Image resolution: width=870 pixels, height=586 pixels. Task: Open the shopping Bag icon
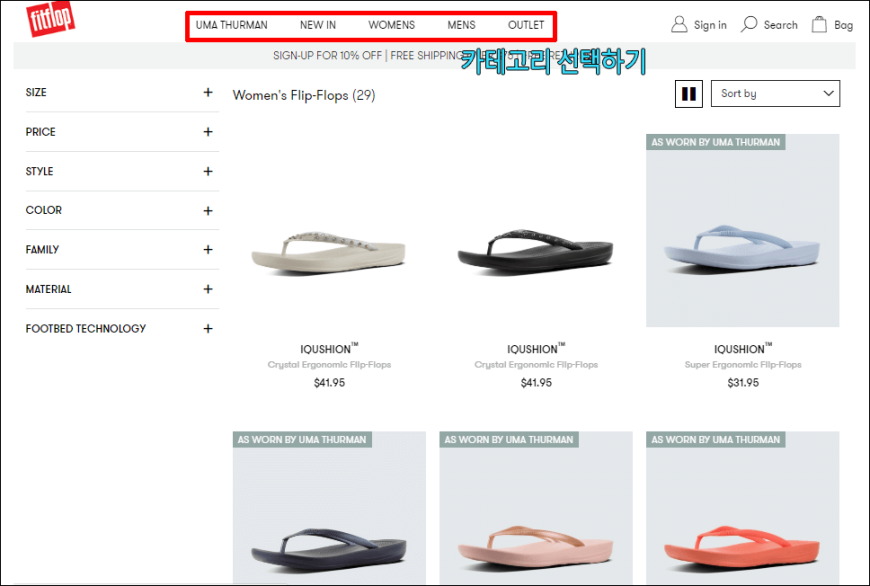pos(819,24)
